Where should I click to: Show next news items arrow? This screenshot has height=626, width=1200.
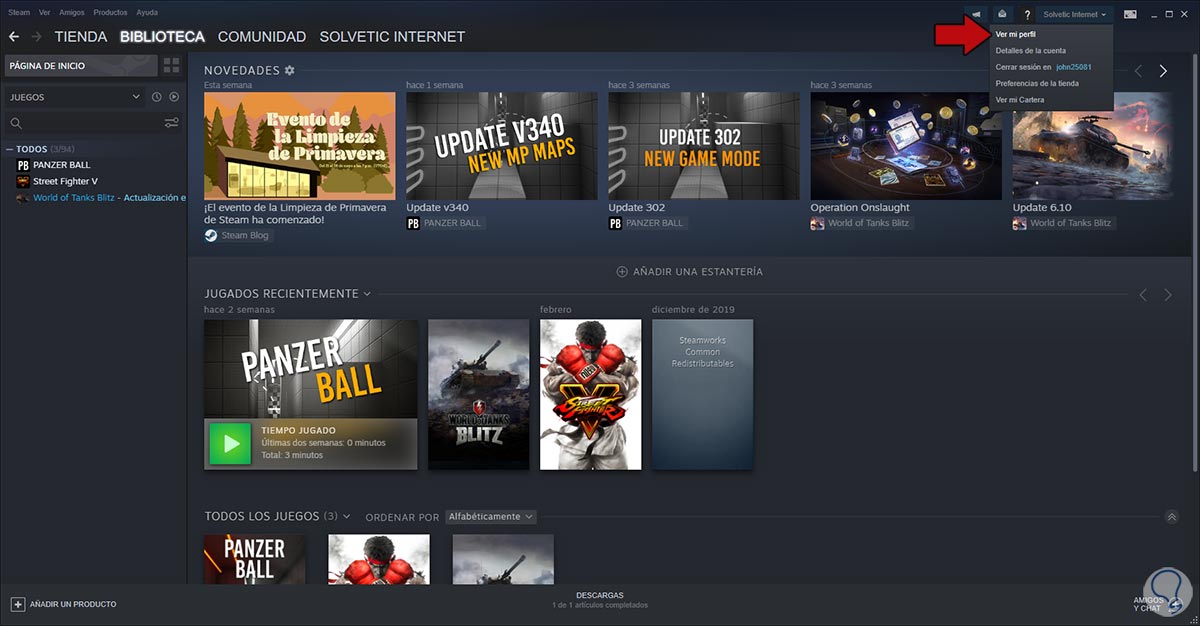1163,71
